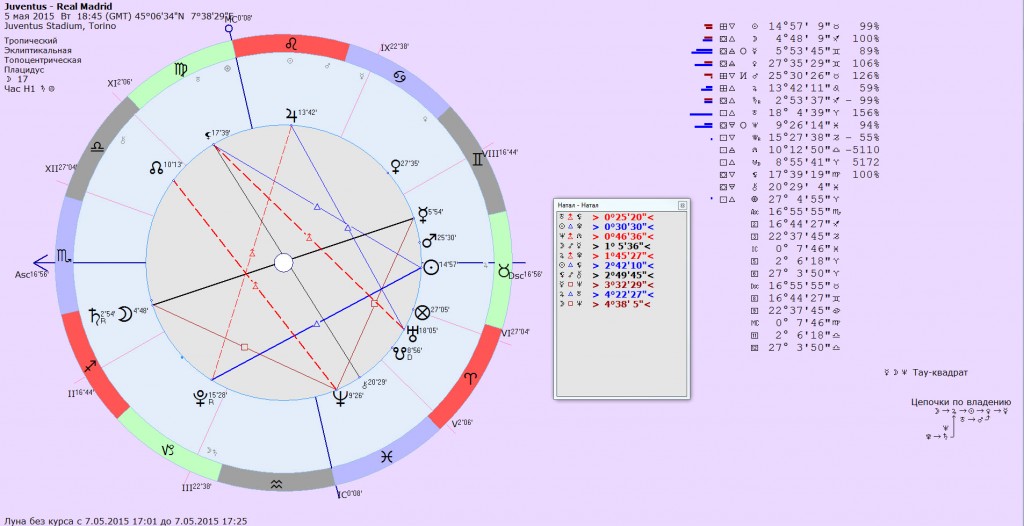
Task: Click the Dsc 16°56' label
Action: (526, 275)
